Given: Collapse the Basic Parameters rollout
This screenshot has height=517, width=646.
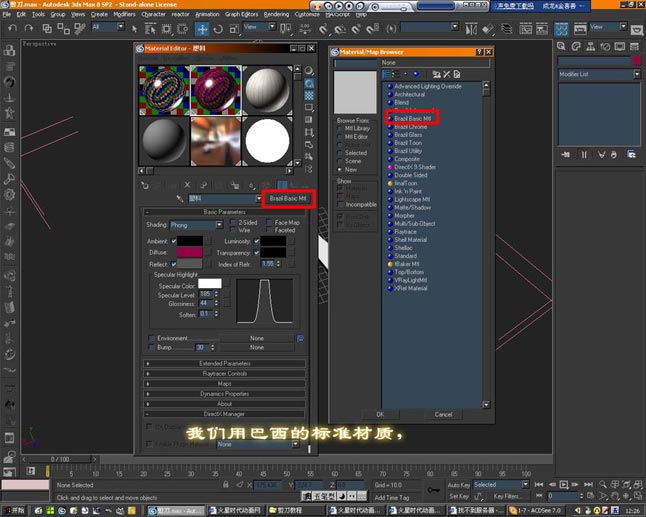Looking at the screenshot, I should pos(225,212).
